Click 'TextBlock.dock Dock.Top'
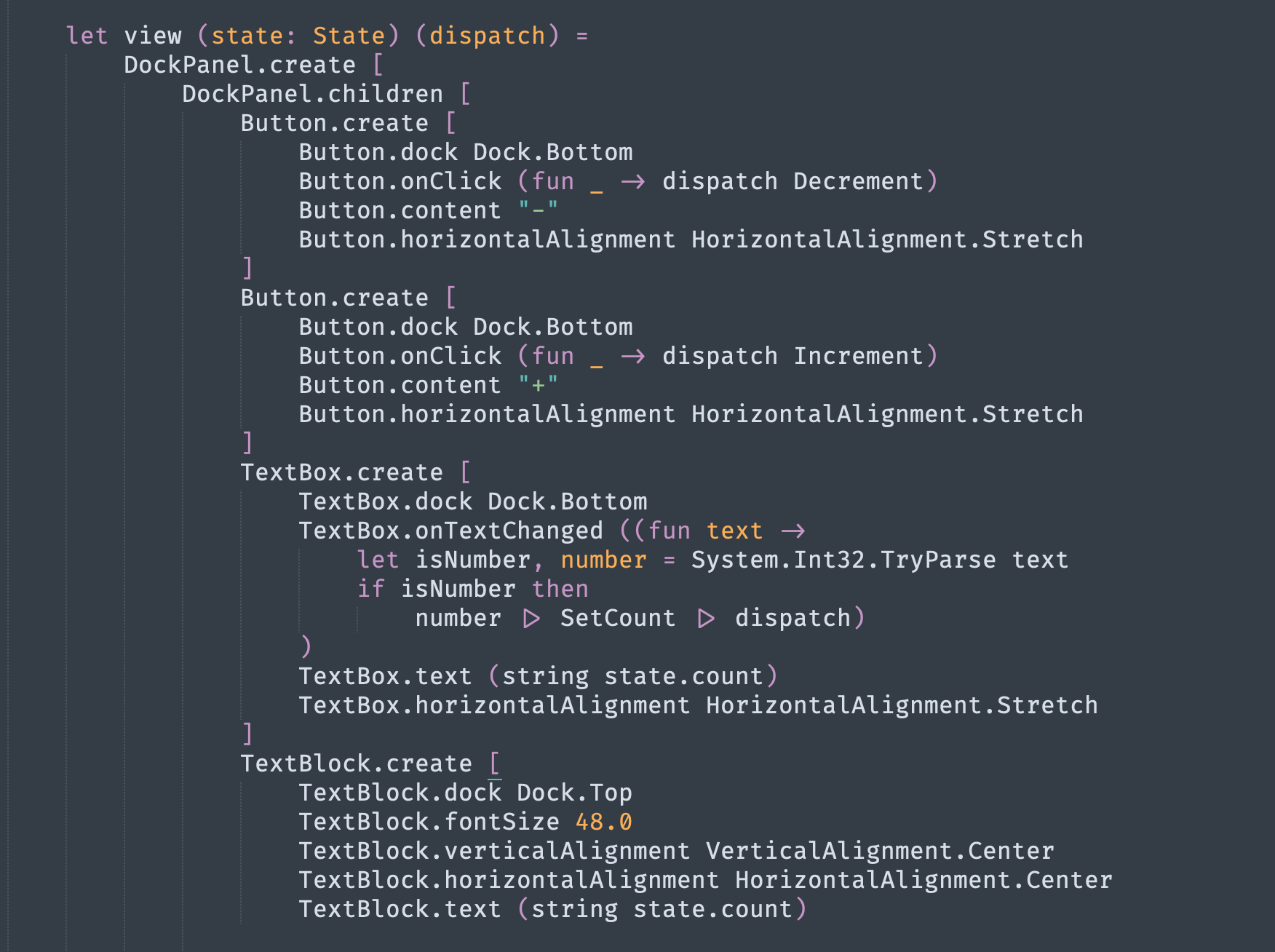The width and height of the screenshot is (1275, 952). [466, 793]
